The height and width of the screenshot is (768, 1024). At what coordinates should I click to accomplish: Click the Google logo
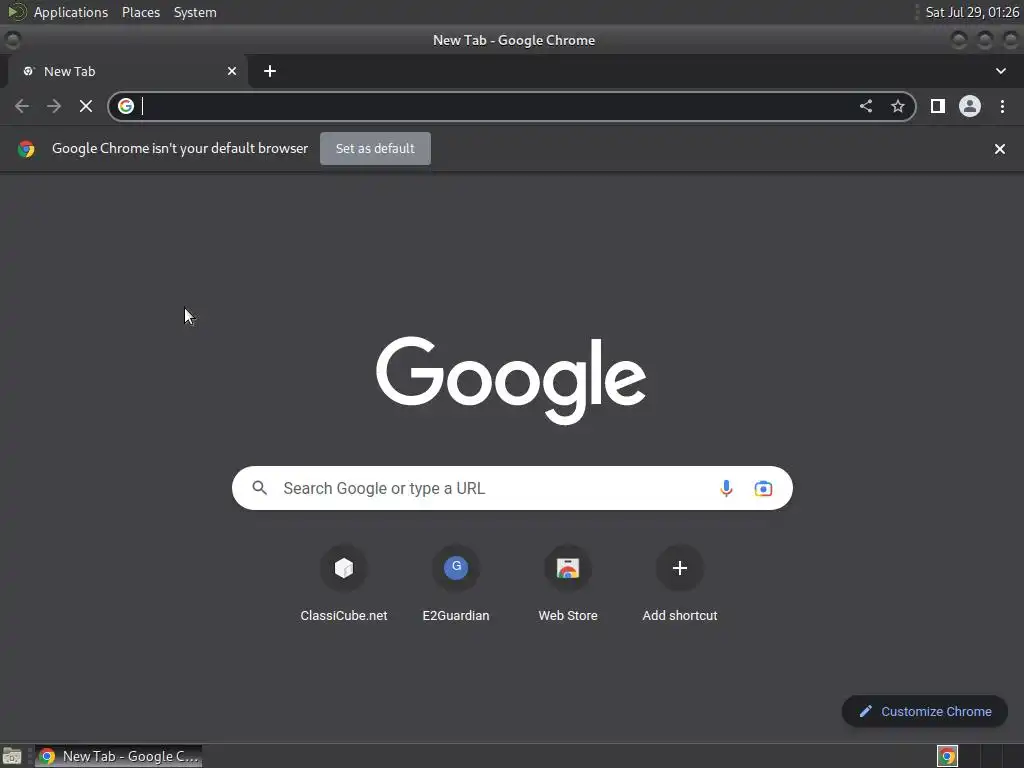(x=511, y=379)
